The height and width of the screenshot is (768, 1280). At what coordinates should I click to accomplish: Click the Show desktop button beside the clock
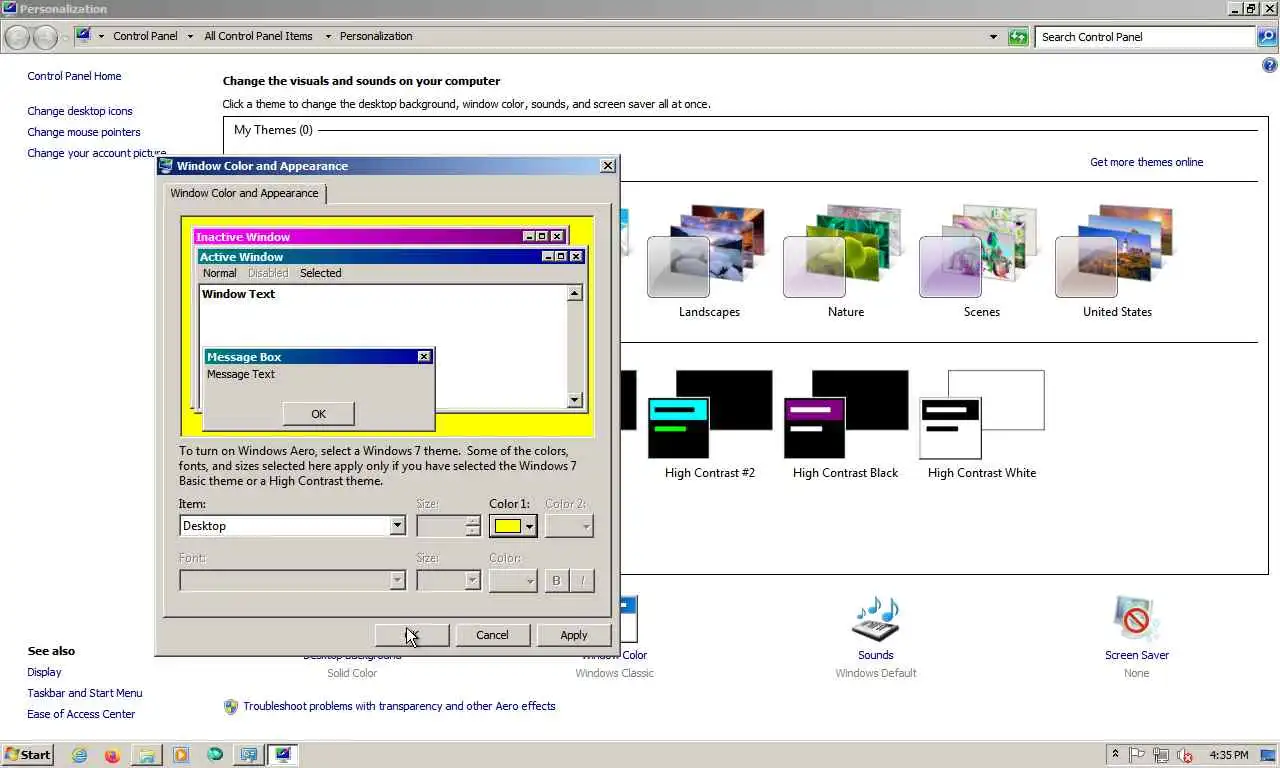tap(1270, 755)
